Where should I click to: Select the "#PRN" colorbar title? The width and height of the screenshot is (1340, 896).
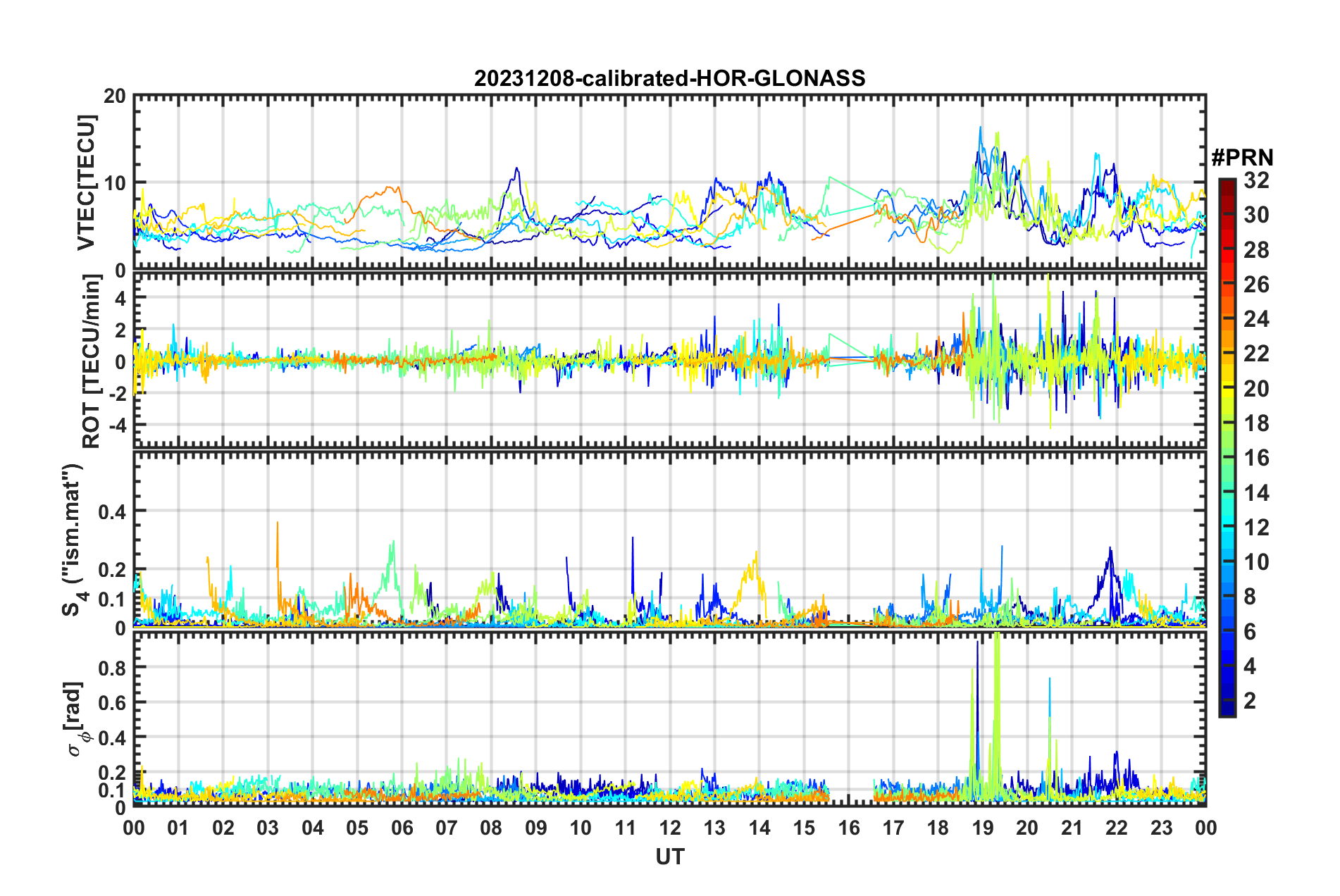(x=1242, y=158)
